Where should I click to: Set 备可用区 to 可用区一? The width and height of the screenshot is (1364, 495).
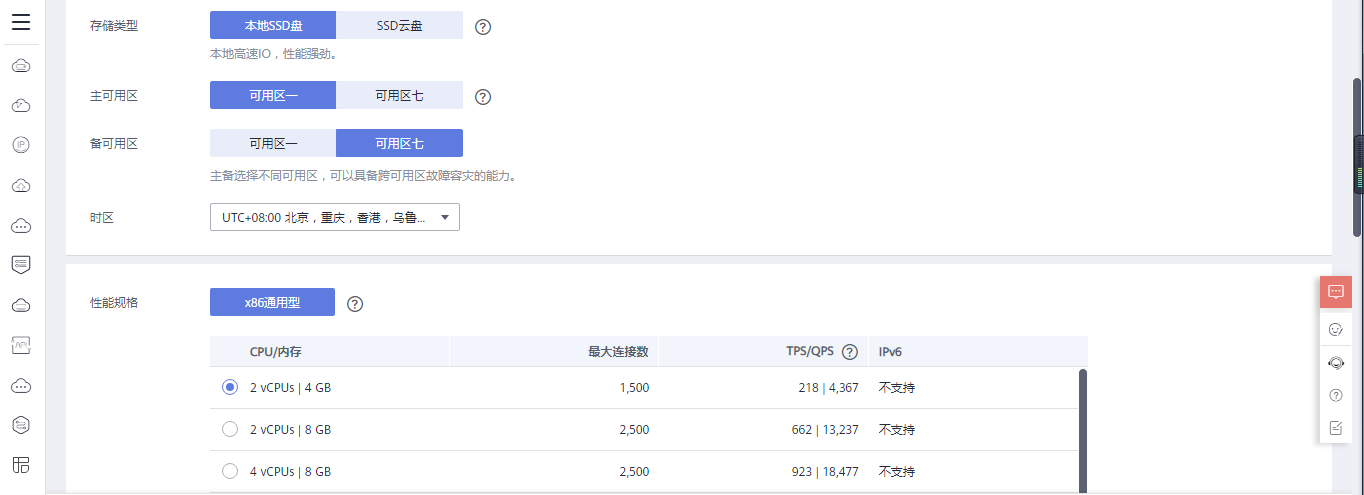click(x=273, y=143)
